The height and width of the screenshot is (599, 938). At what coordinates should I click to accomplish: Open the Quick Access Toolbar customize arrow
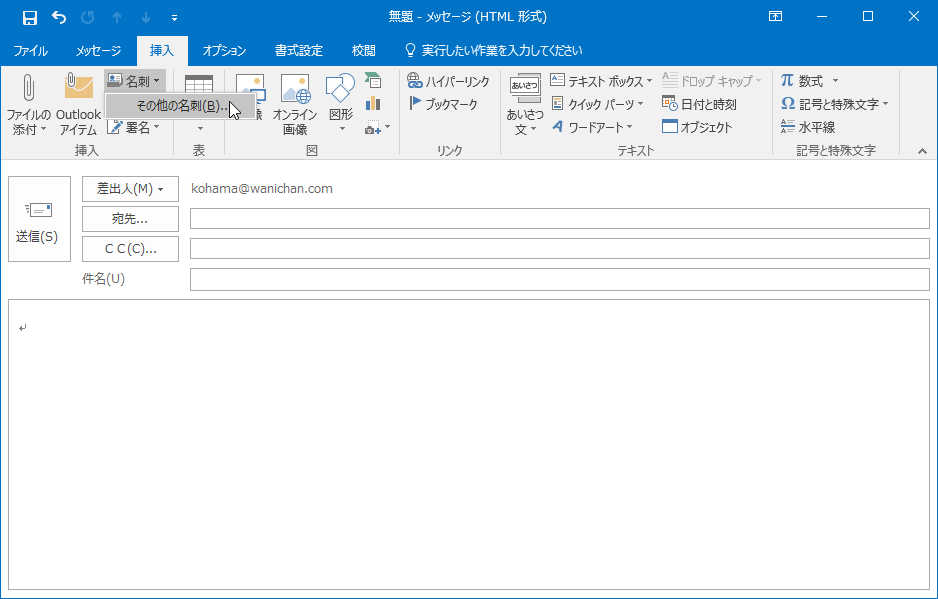coord(174,18)
